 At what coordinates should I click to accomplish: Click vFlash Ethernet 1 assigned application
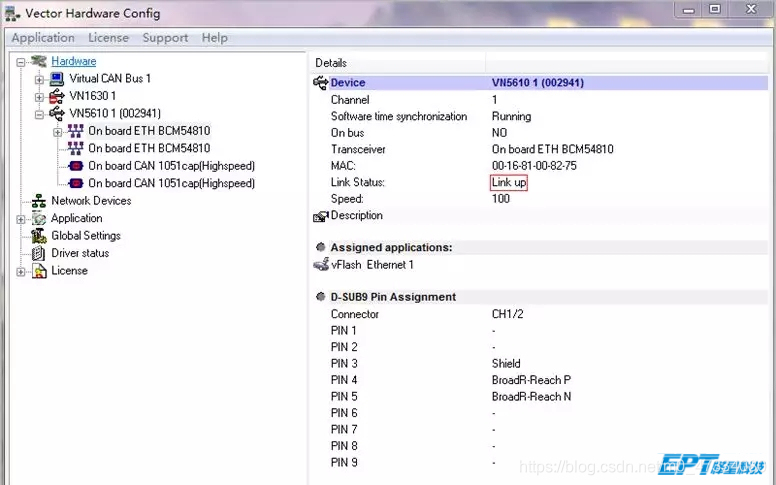pyautogui.click(x=372, y=265)
